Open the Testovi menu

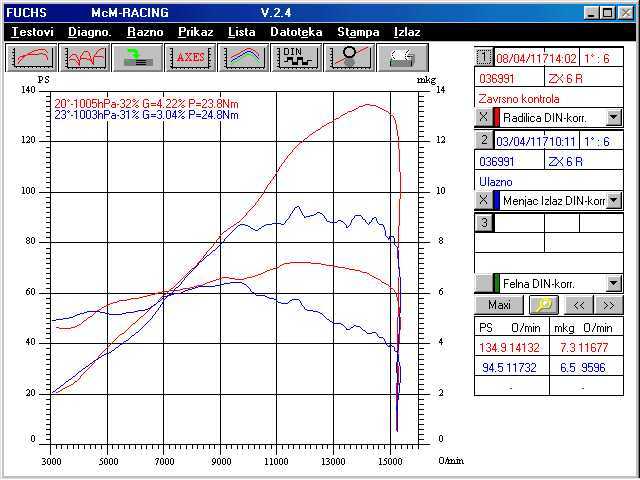pyautogui.click(x=34, y=32)
